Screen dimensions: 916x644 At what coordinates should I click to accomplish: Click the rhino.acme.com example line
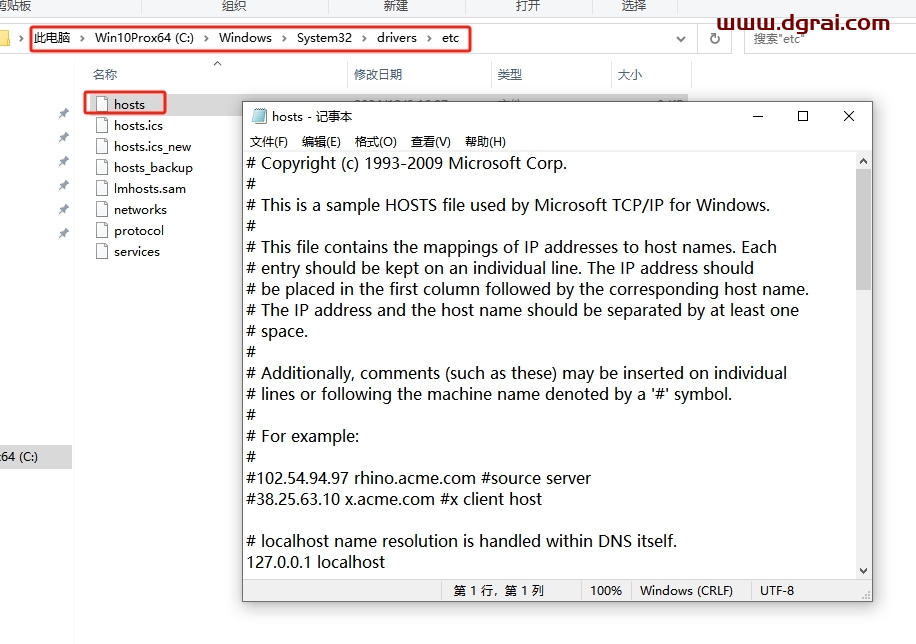point(418,478)
